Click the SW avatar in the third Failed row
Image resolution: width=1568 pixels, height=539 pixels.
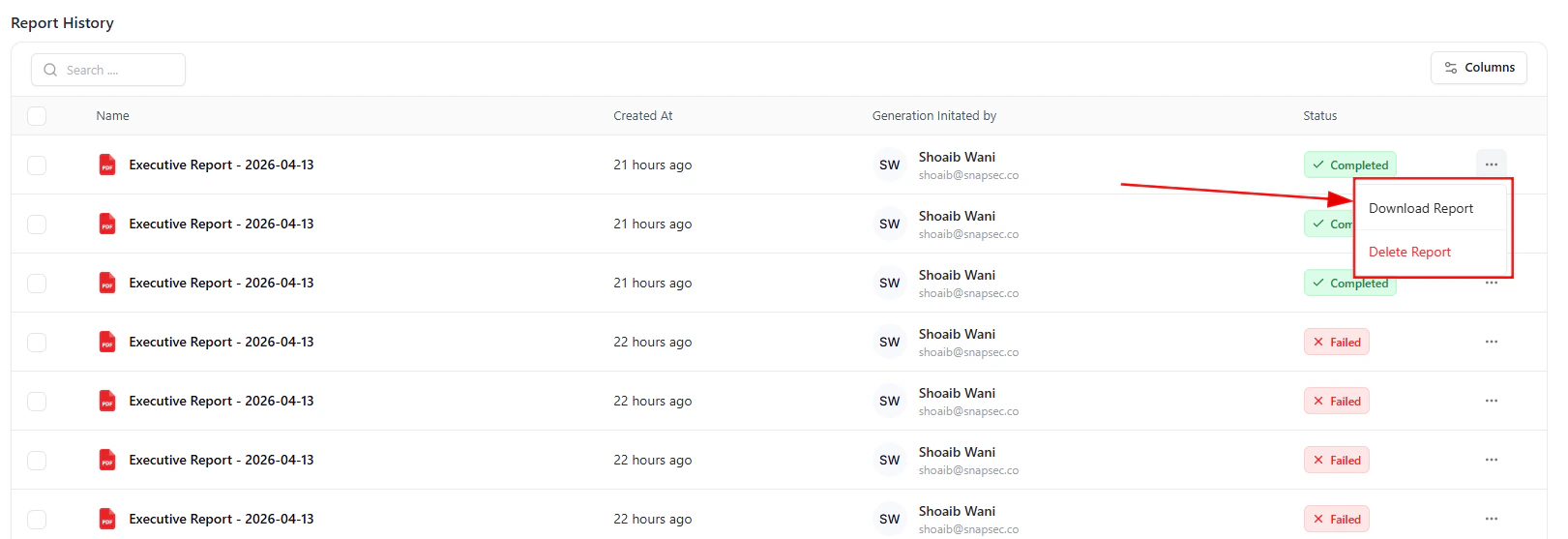tap(890, 461)
